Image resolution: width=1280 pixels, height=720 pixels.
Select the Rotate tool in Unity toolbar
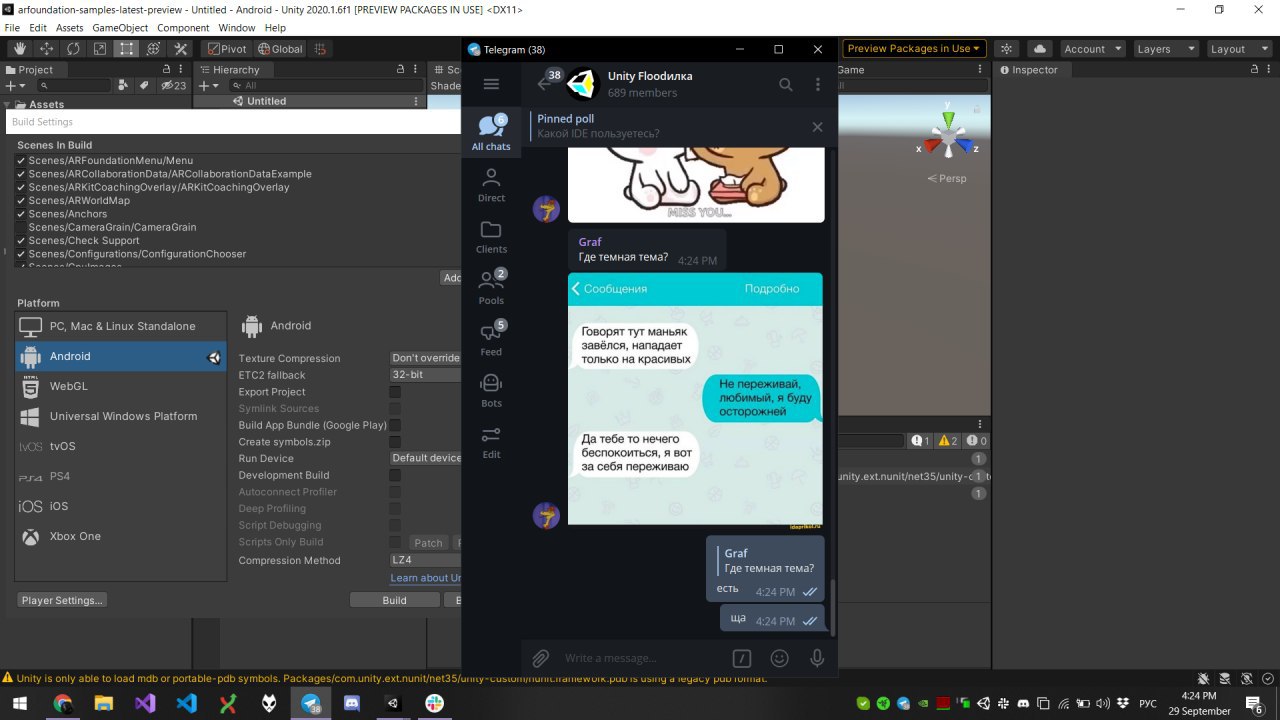73,48
